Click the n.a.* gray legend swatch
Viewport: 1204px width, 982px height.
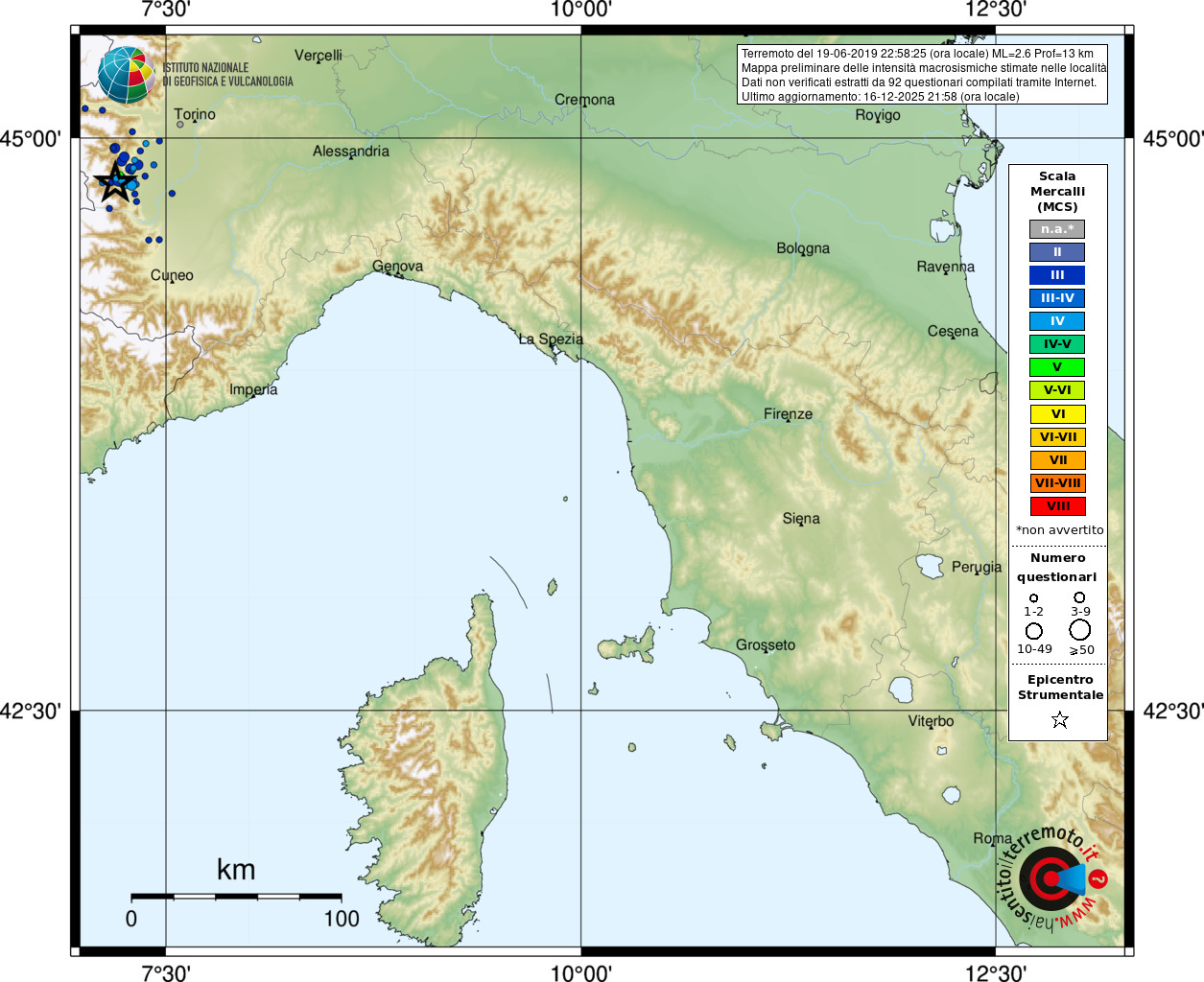pyautogui.click(x=1057, y=229)
